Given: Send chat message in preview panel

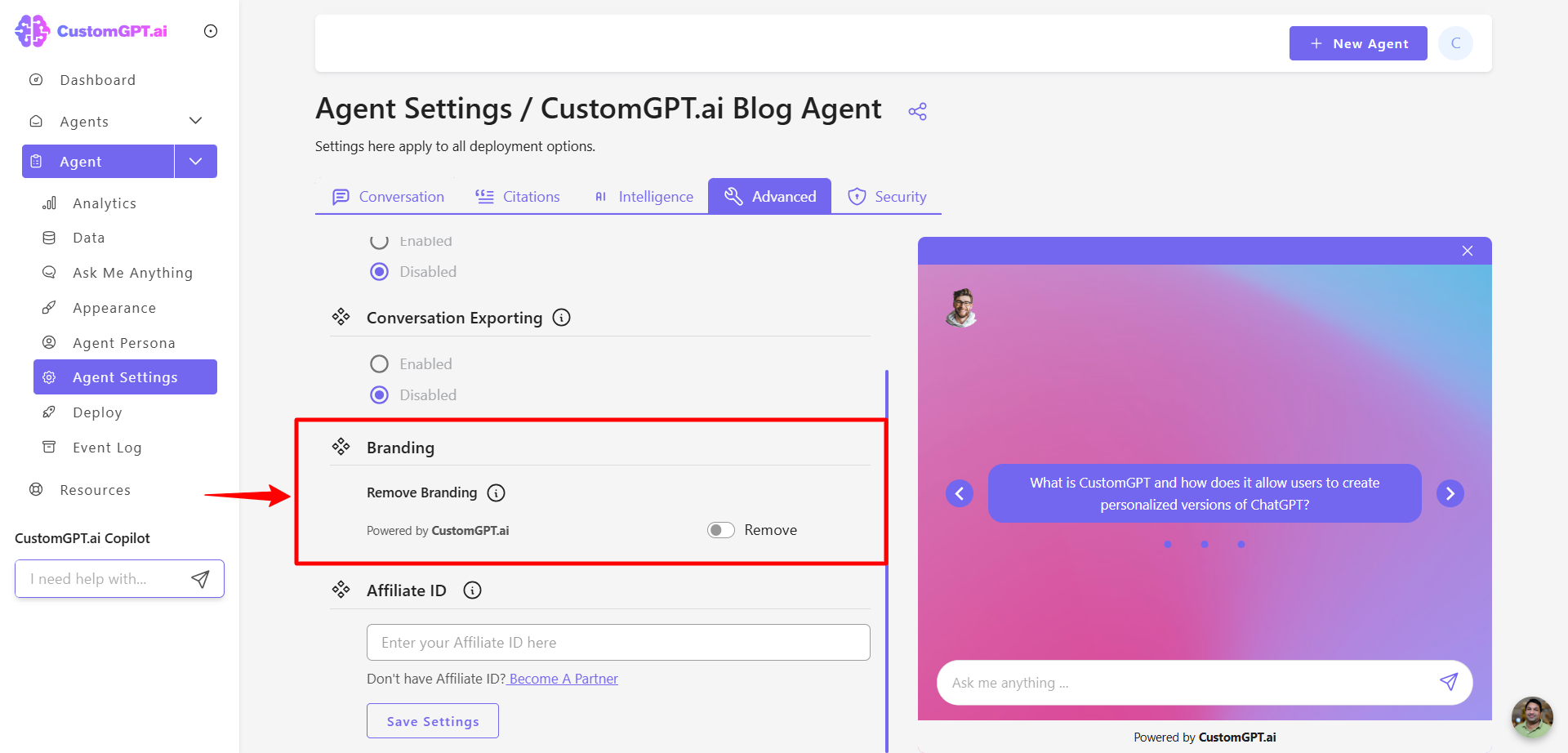Looking at the screenshot, I should 1449,682.
